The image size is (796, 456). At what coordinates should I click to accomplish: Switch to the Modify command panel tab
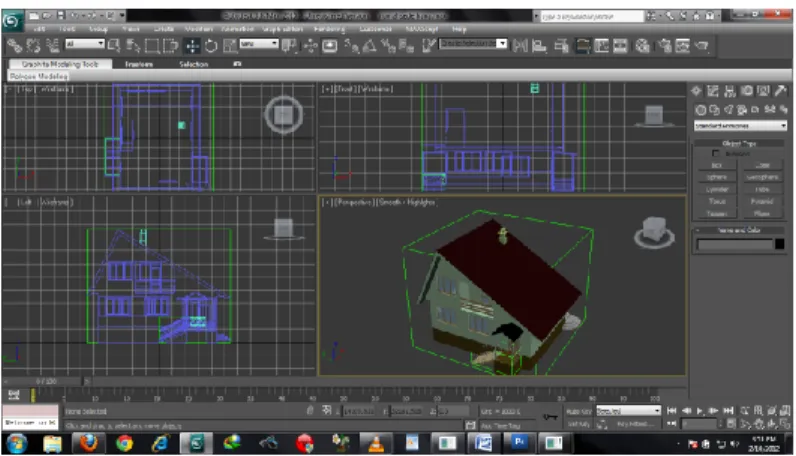pos(713,91)
